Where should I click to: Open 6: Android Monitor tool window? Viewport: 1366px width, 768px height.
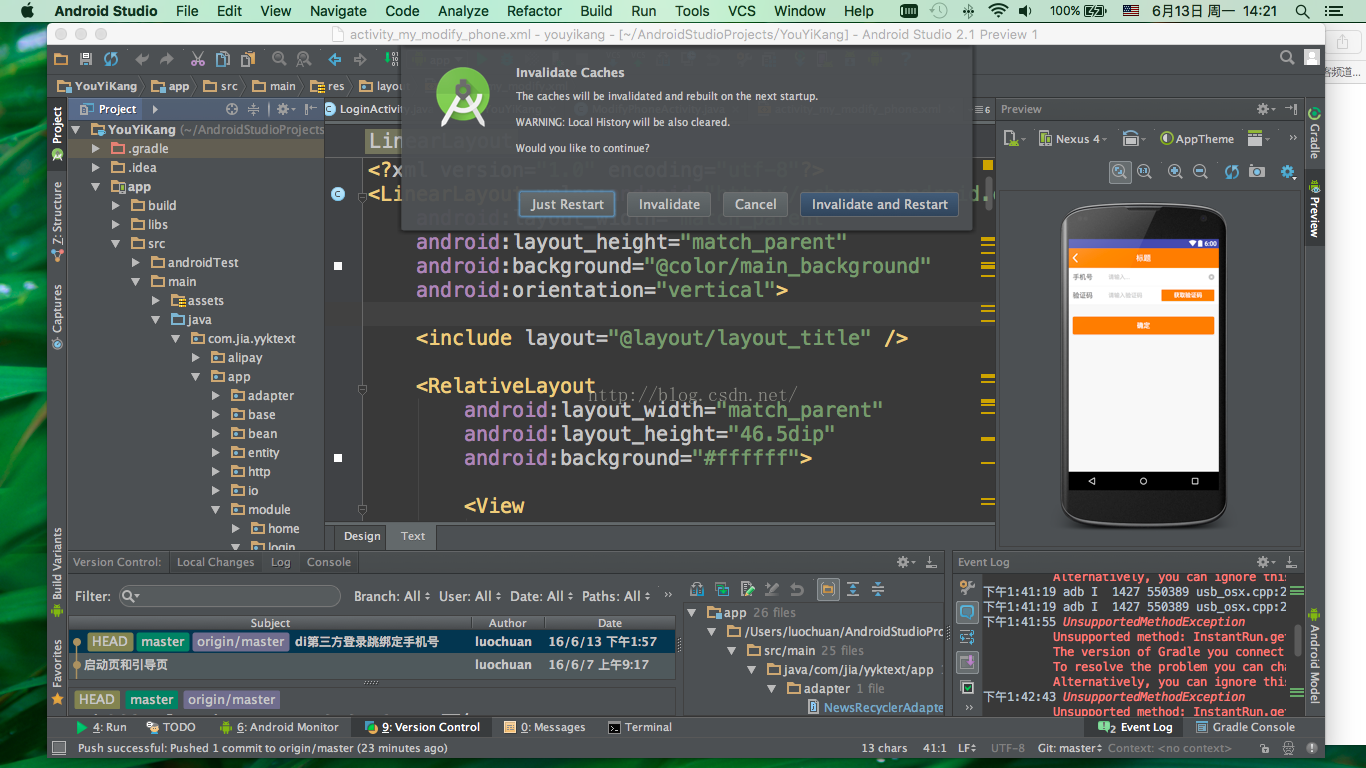279,727
